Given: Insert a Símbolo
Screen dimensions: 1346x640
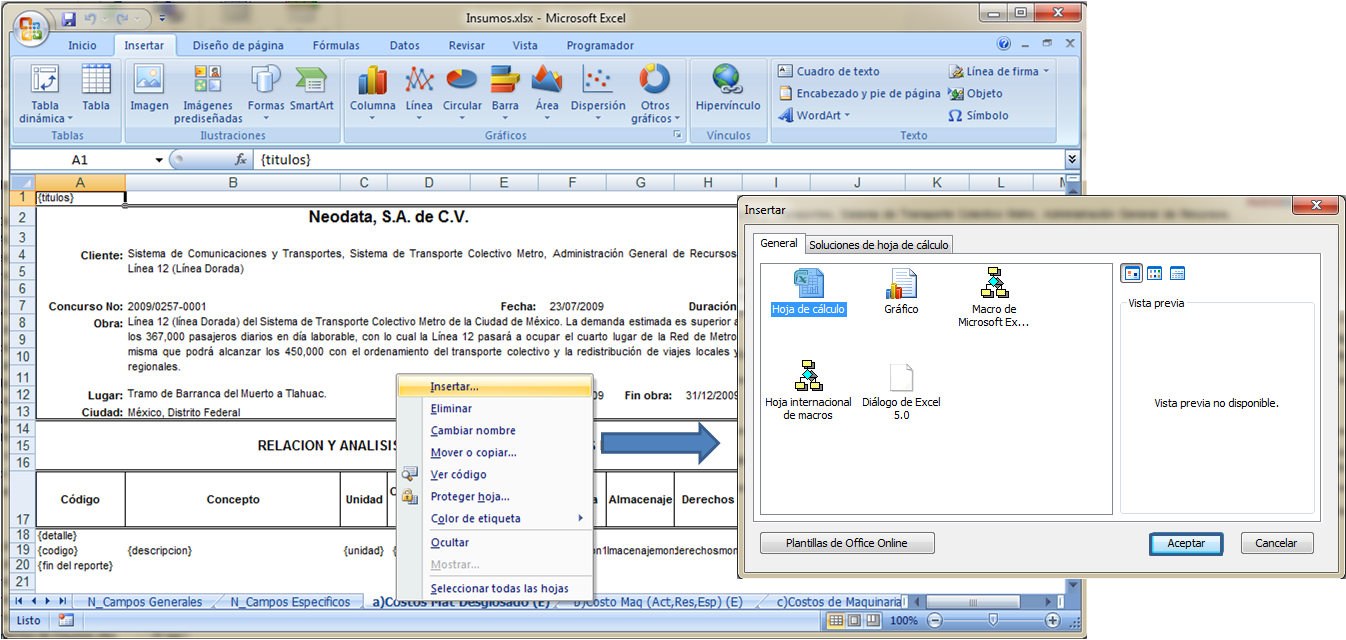Looking at the screenshot, I should click(x=978, y=116).
